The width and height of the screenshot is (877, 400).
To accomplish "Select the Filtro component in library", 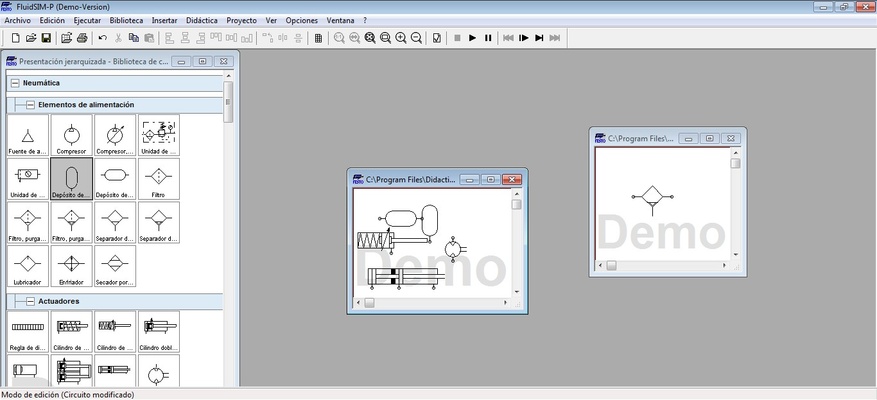I will (158, 179).
